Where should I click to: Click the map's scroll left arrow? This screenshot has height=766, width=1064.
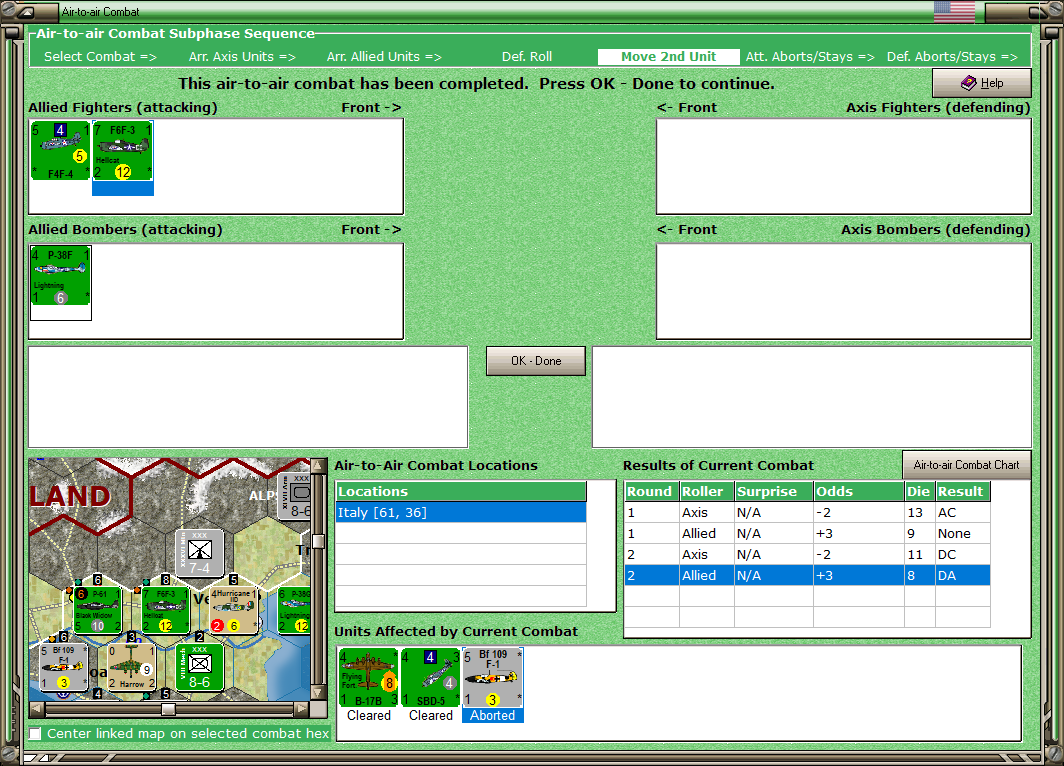click(37, 709)
